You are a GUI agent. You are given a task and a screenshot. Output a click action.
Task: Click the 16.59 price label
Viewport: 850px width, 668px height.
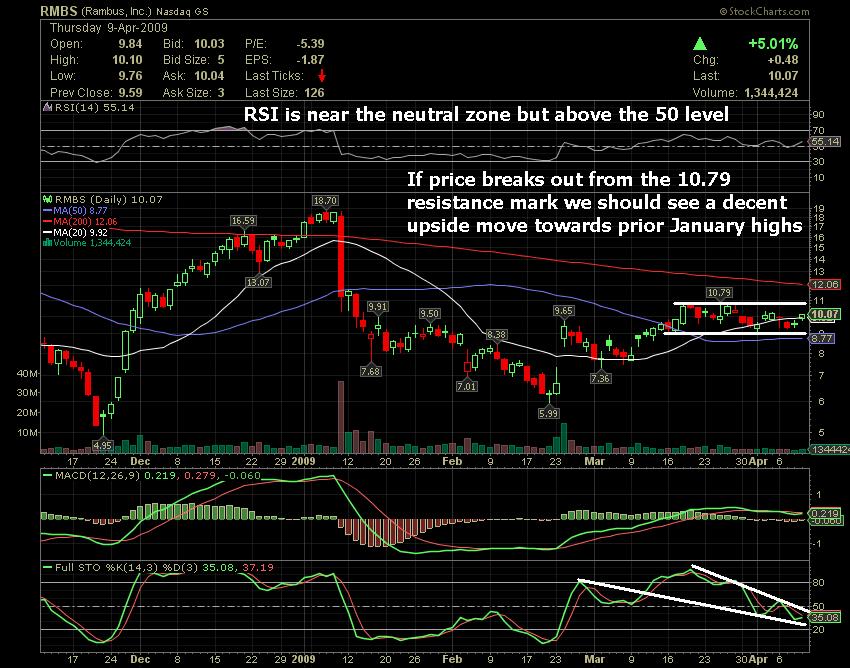[243, 221]
